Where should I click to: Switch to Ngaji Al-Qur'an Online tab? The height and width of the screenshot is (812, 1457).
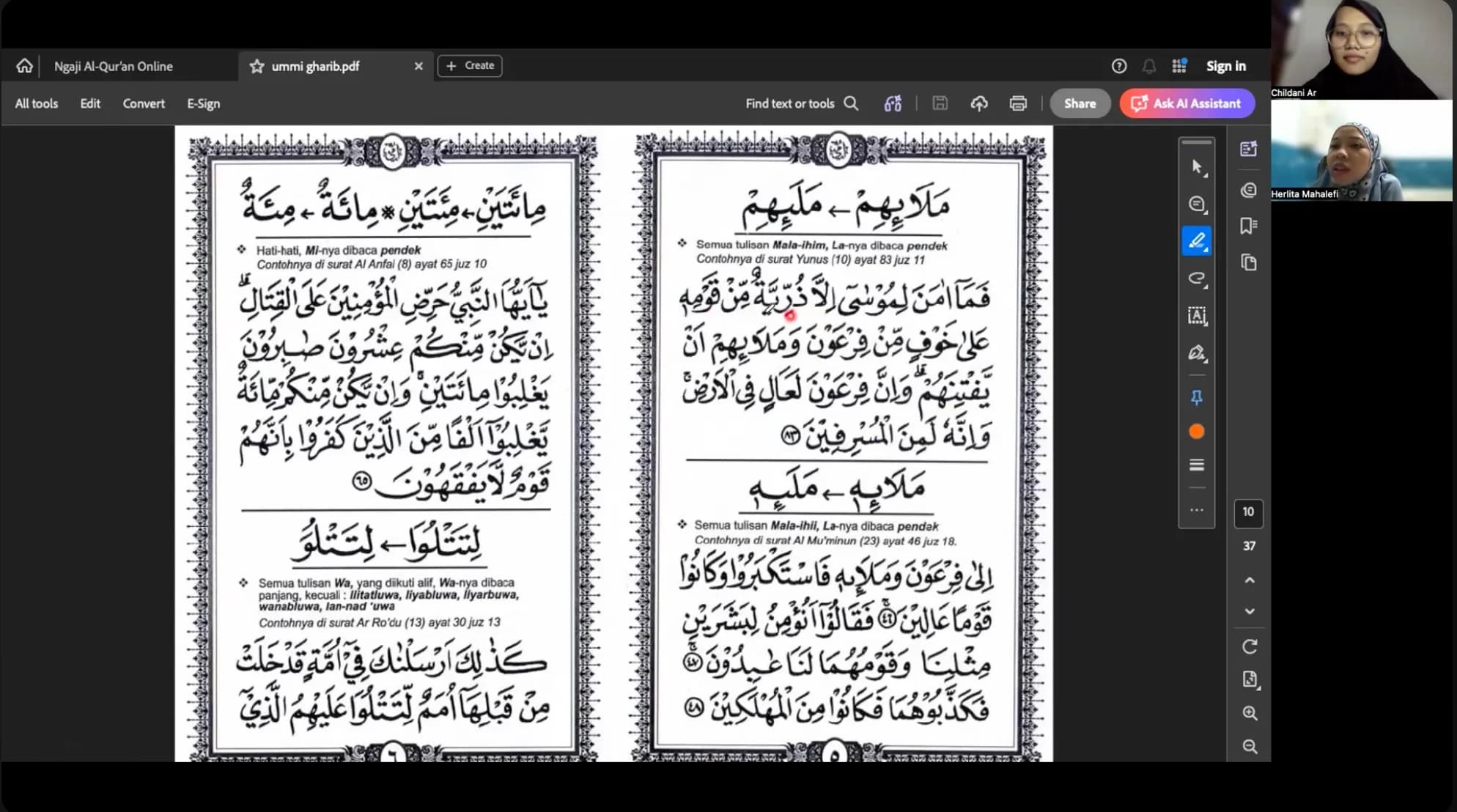[114, 66]
